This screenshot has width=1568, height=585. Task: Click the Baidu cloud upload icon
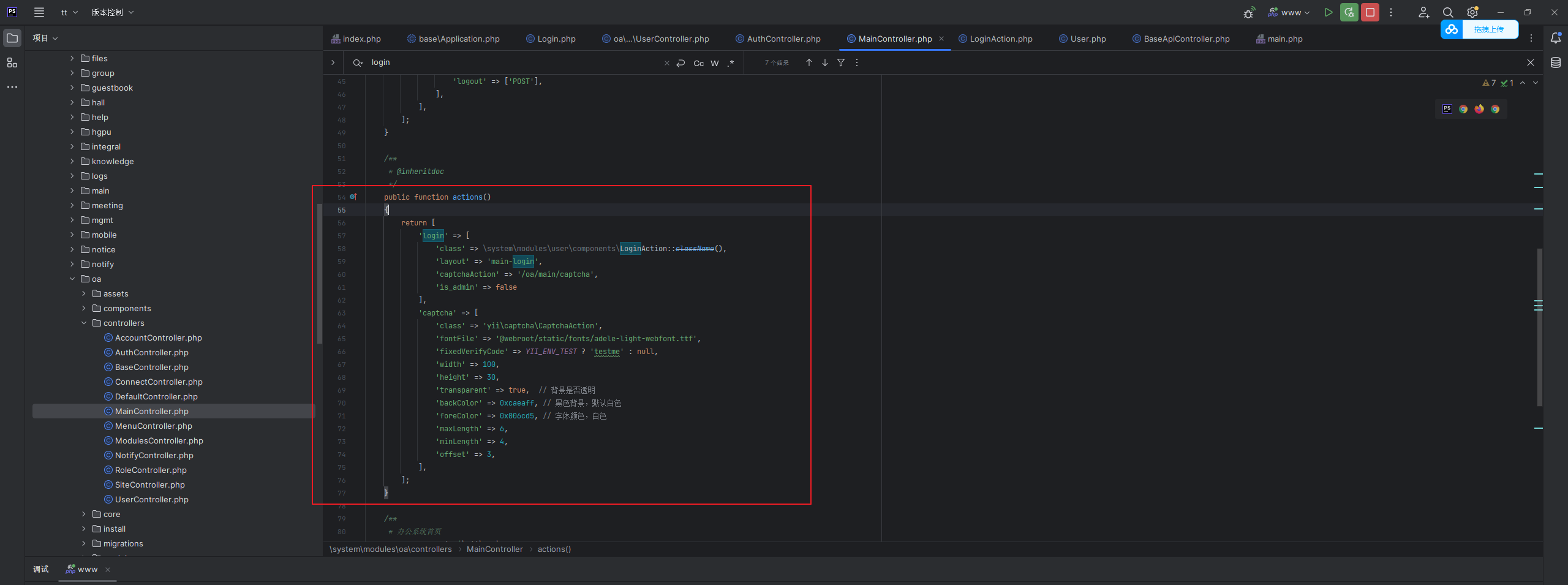[1452, 29]
